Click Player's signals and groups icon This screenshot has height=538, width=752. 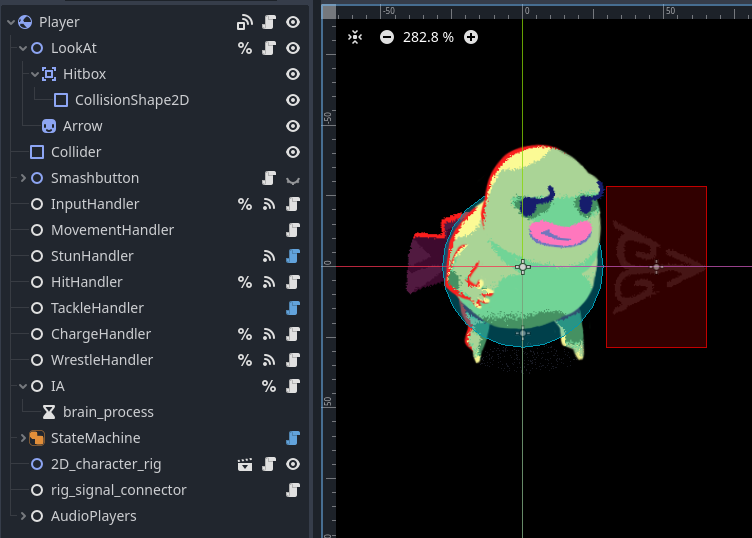[245, 22]
